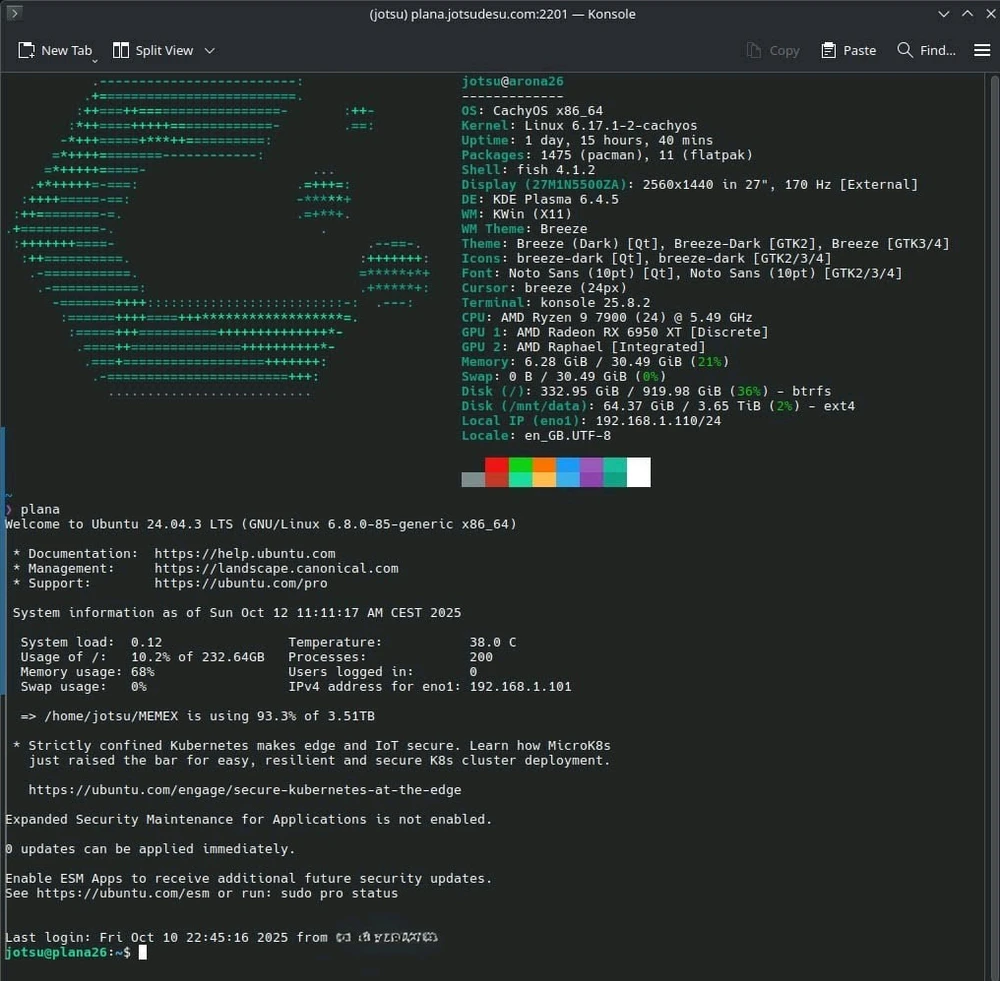Click the Split View toolbar button

point(153,50)
